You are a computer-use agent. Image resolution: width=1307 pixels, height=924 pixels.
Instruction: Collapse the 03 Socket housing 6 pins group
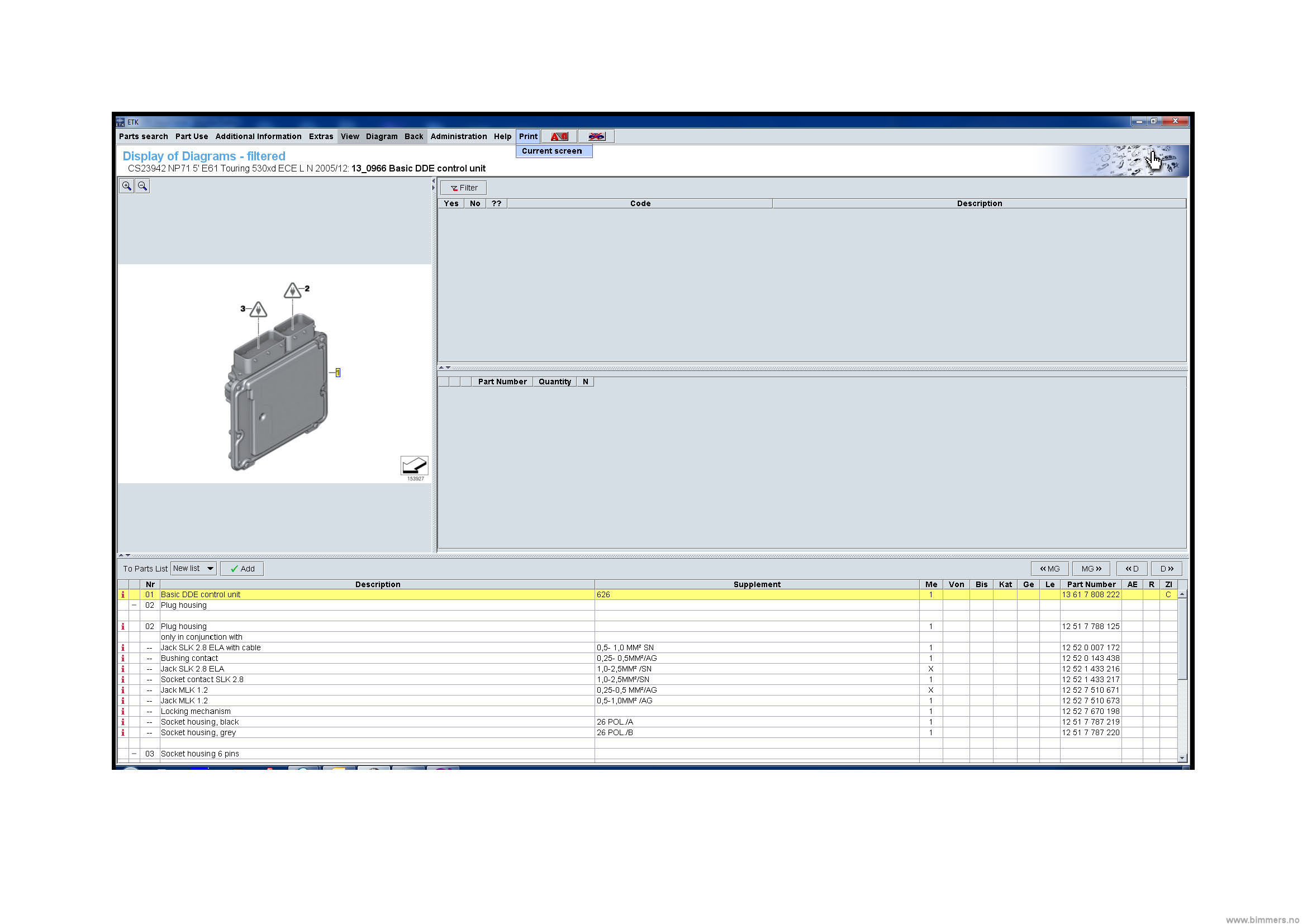pyautogui.click(x=134, y=754)
